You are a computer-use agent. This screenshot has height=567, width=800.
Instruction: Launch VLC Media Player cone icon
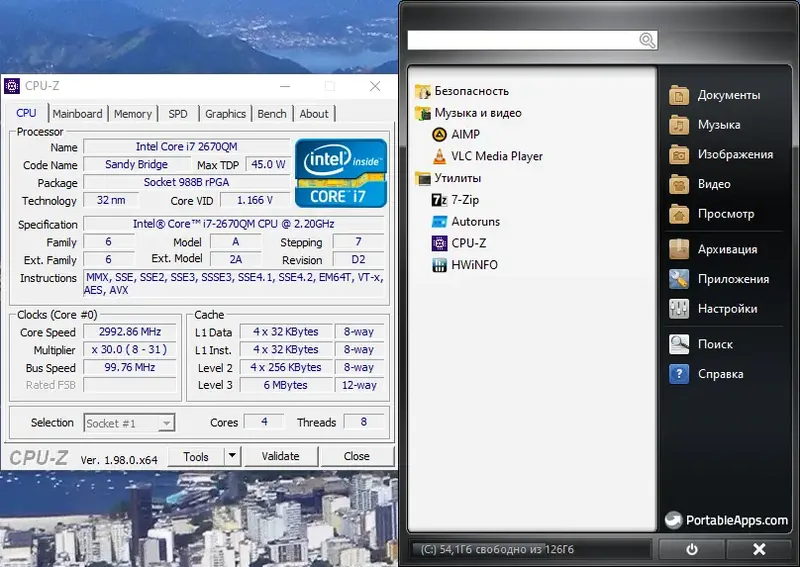(x=439, y=156)
